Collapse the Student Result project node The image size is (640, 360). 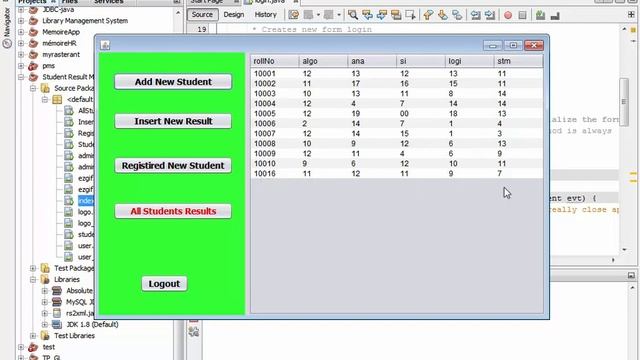click(21, 77)
